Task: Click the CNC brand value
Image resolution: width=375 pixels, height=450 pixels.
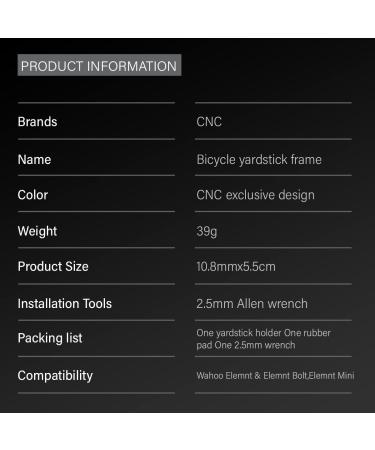Action: [x=209, y=122]
